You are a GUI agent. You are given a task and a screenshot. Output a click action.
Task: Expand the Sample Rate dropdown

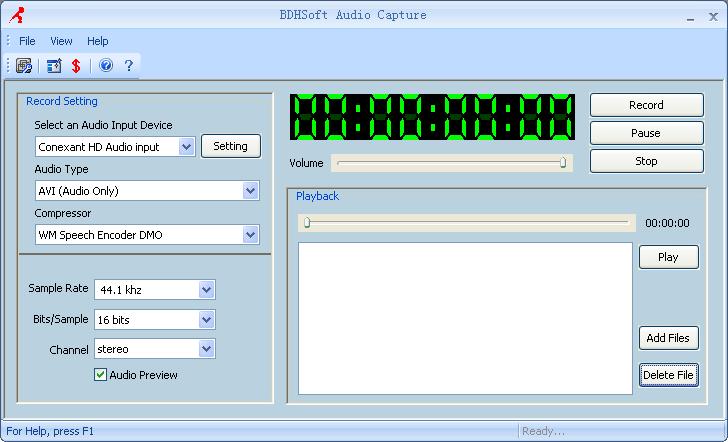(206, 290)
